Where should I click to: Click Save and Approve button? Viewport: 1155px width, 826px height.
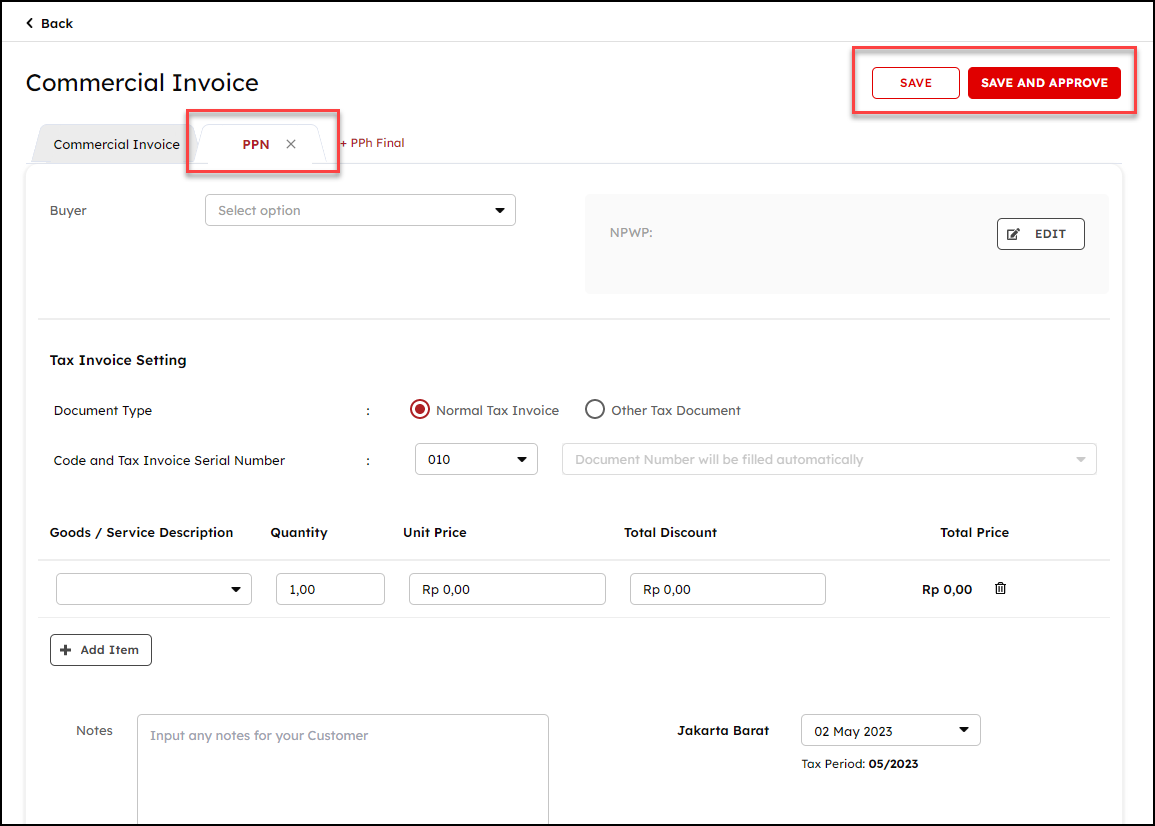point(1043,83)
